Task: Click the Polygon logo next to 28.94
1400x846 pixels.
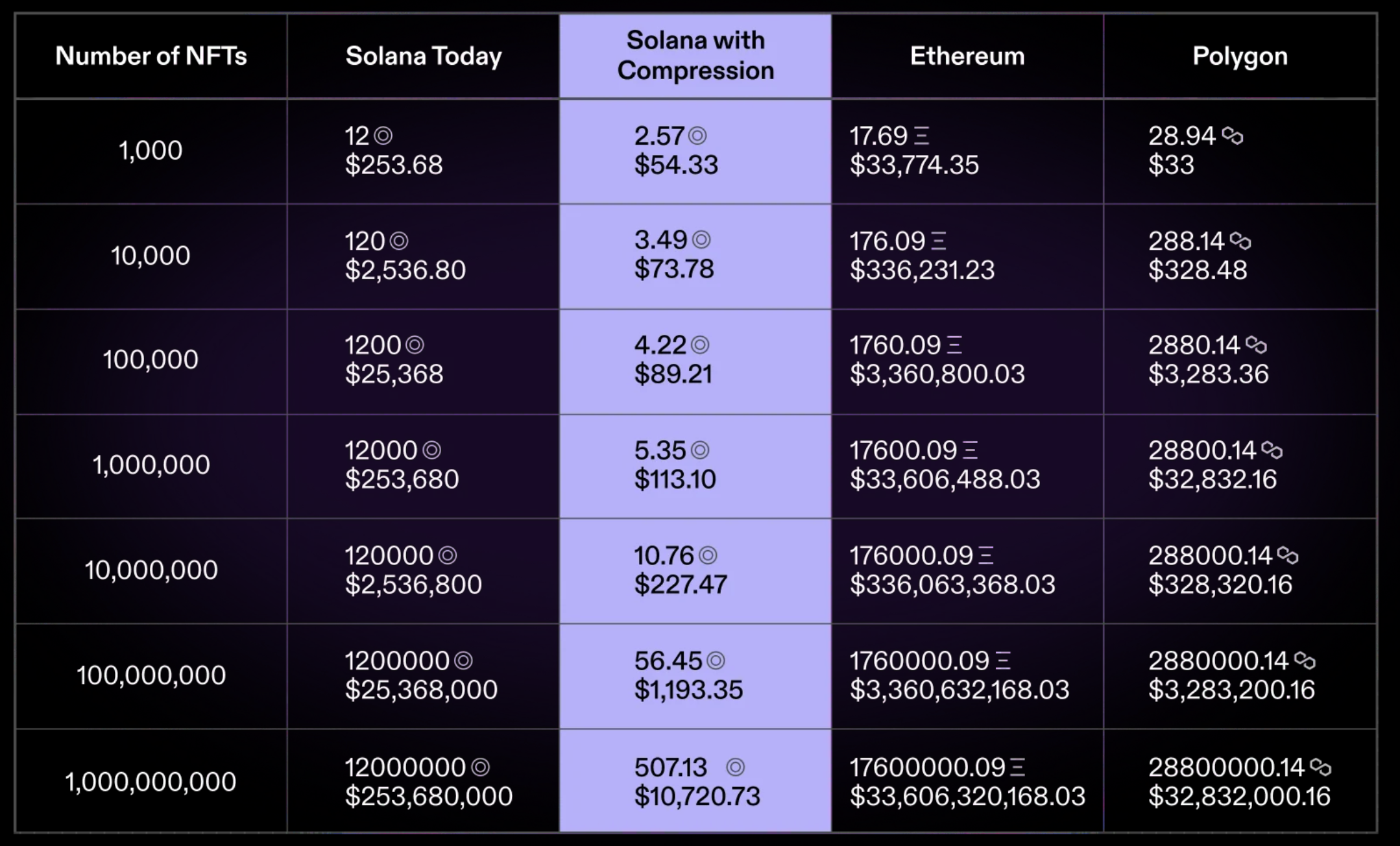Action: (1232, 136)
